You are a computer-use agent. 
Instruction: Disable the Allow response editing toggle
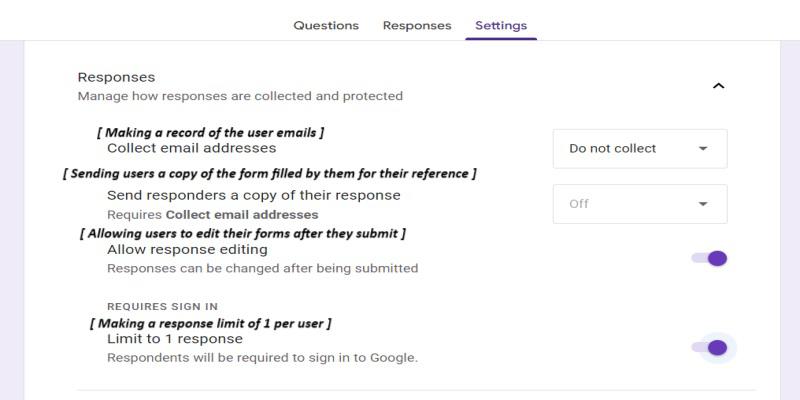pyautogui.click(x=710, y=258)
